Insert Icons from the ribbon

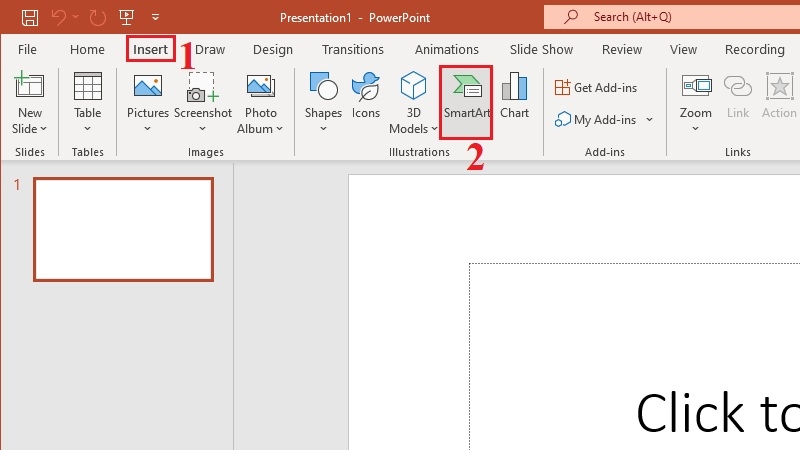(366, 94)
